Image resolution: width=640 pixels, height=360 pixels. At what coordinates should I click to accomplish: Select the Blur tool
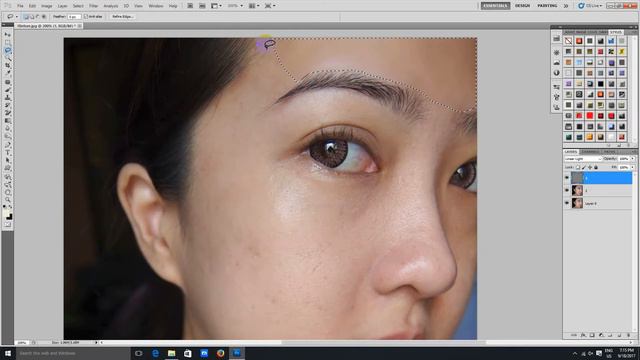pyautogui.click(x=8, y=128)
